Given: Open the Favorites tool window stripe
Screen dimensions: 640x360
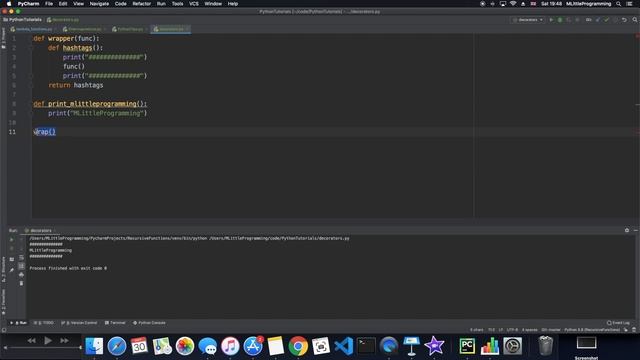Looking at the screenshot, I should [3, 302].
